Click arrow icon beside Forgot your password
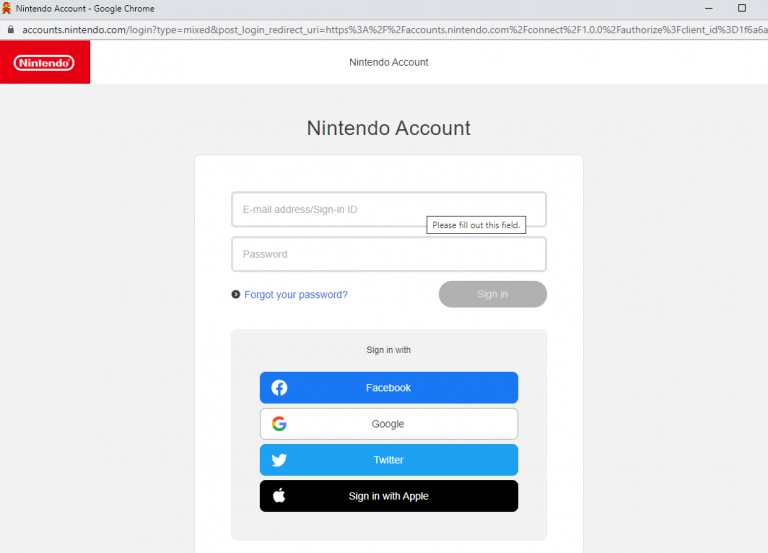The height and width of the screenshot is (553, 768). [x=236, y=294]
